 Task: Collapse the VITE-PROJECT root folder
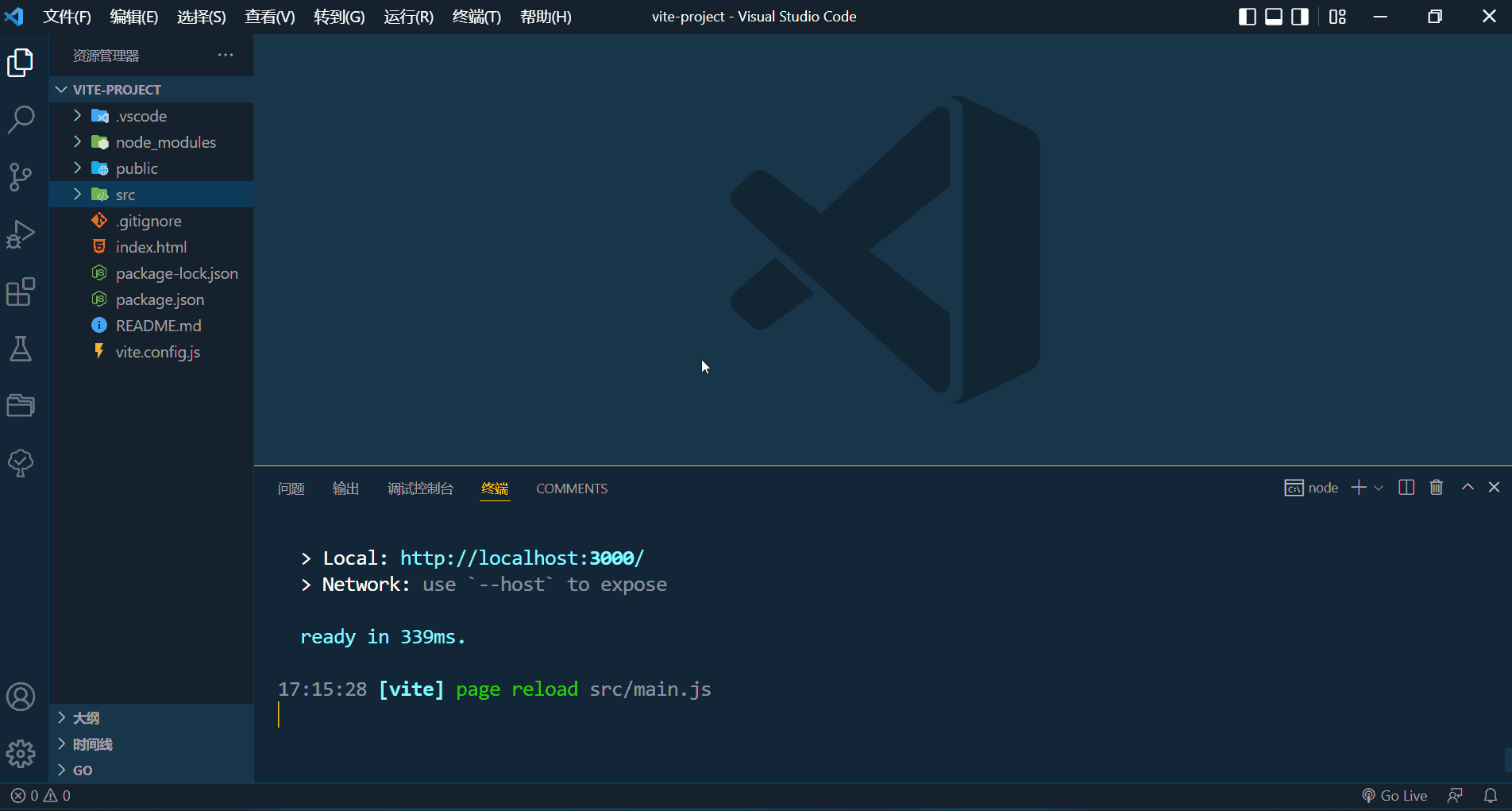pyautogui.click(x=151, y=90)
